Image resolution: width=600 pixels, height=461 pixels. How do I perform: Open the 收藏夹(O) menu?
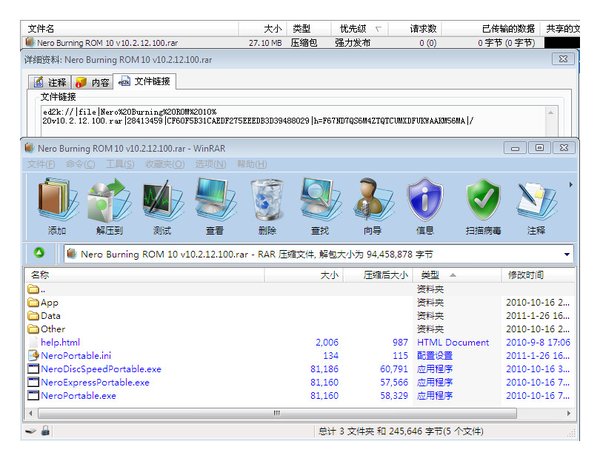165,164
